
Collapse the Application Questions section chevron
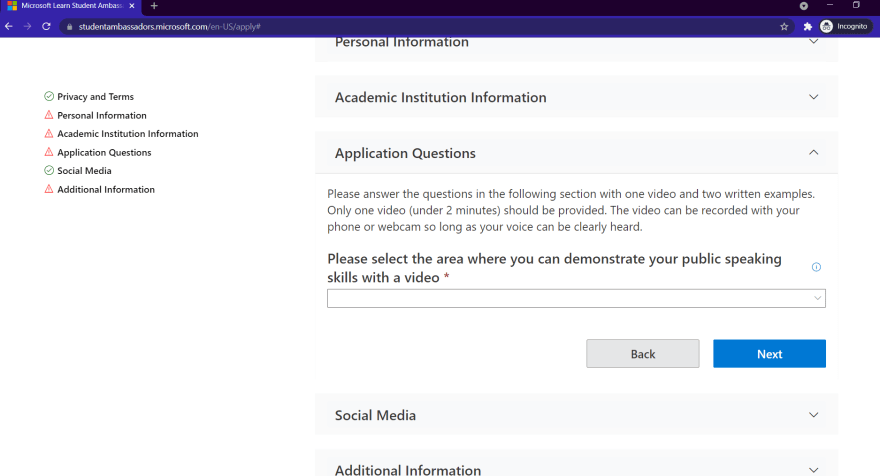pyautogui.click(x=813, y=152)
